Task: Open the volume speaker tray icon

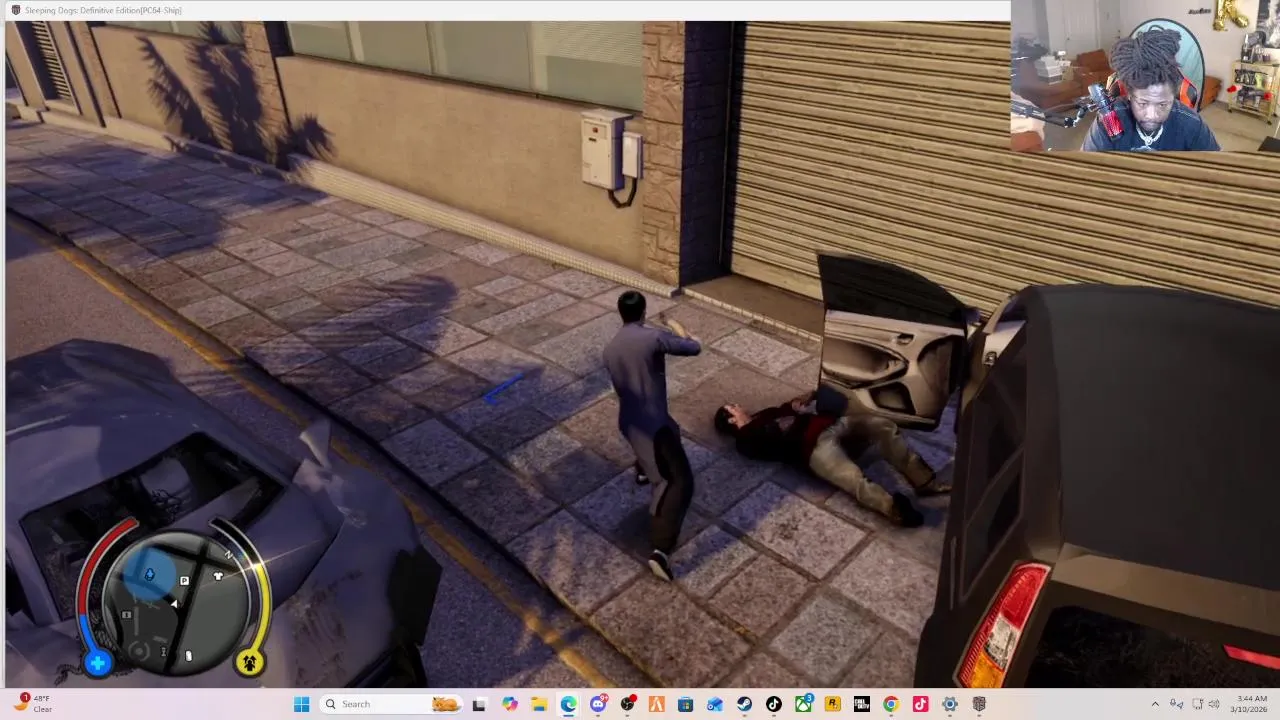Action: [x=1216, y=704]
